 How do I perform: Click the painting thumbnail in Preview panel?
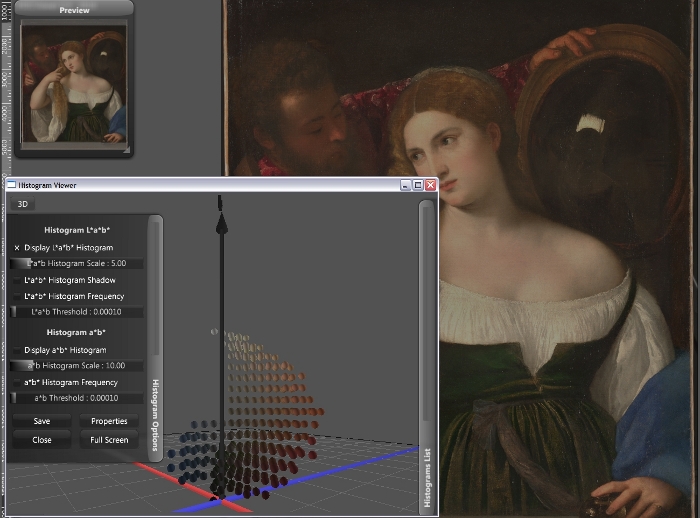pyautogui.click(x=74, y=84)
